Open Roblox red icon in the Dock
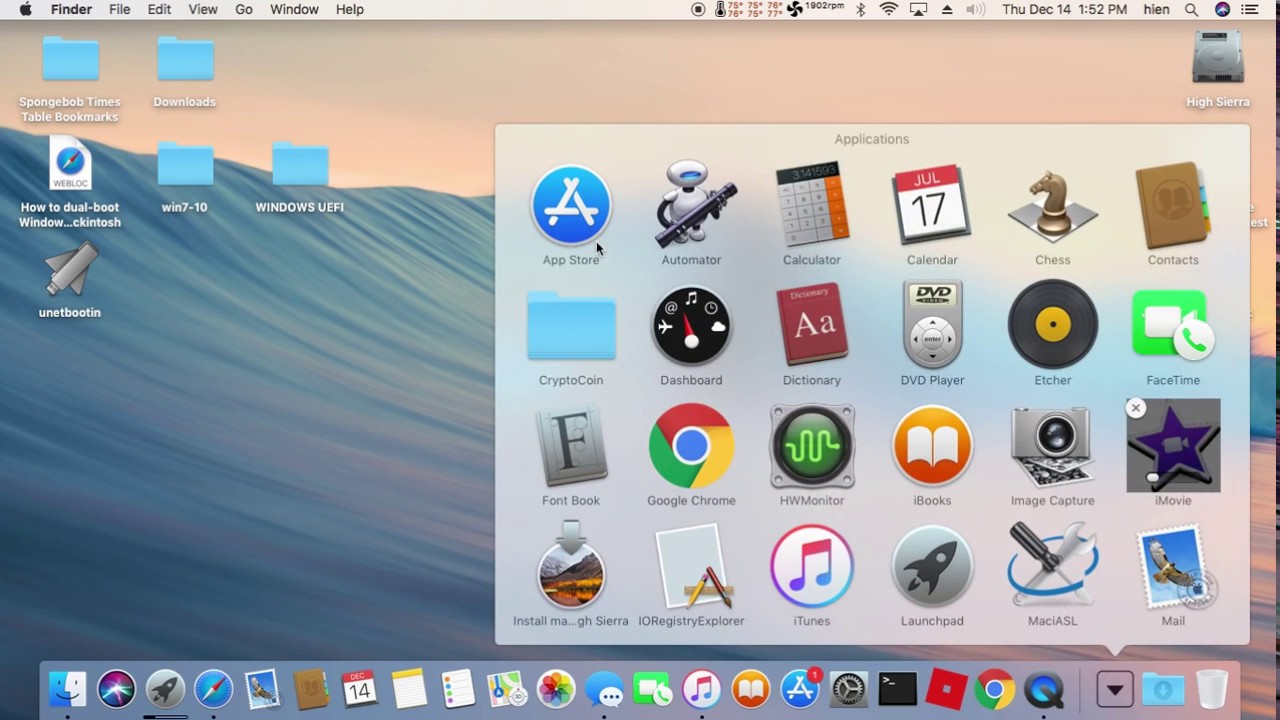The image size is (1280, 720). point(947,689)
